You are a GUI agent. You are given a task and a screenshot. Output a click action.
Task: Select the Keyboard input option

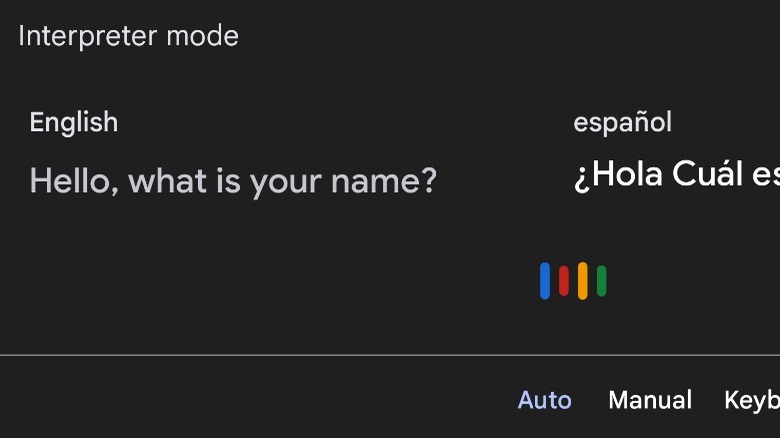point(752,400)
